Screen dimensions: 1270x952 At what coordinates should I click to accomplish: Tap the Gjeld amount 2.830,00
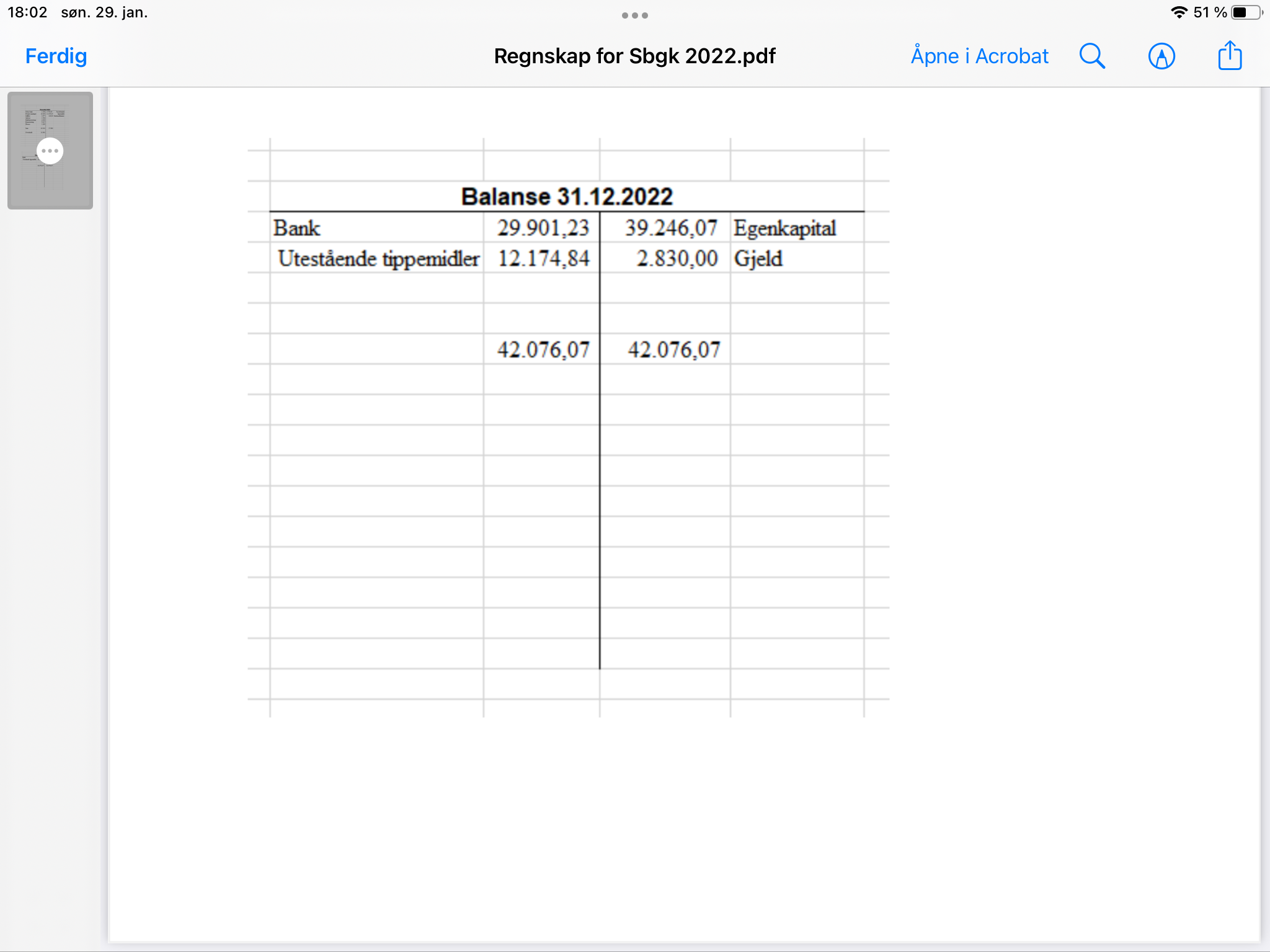(x=677, y=258)
